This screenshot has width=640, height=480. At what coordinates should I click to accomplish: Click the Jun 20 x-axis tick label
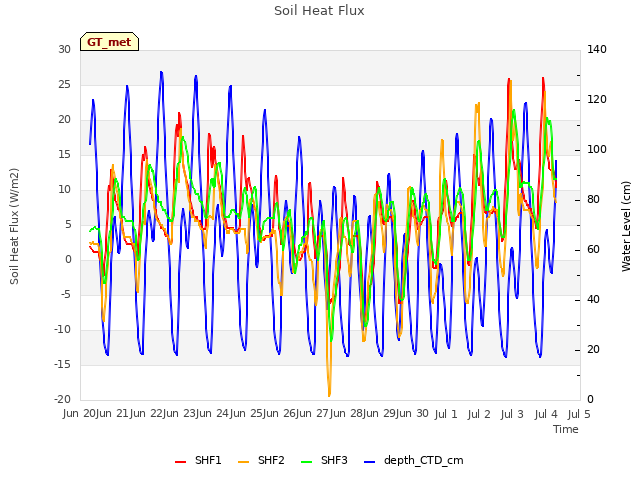click(x=79, y=413)
